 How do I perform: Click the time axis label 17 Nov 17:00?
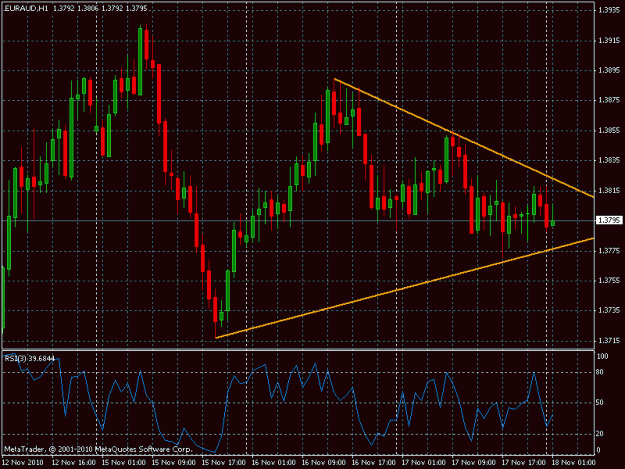point(523,463)
